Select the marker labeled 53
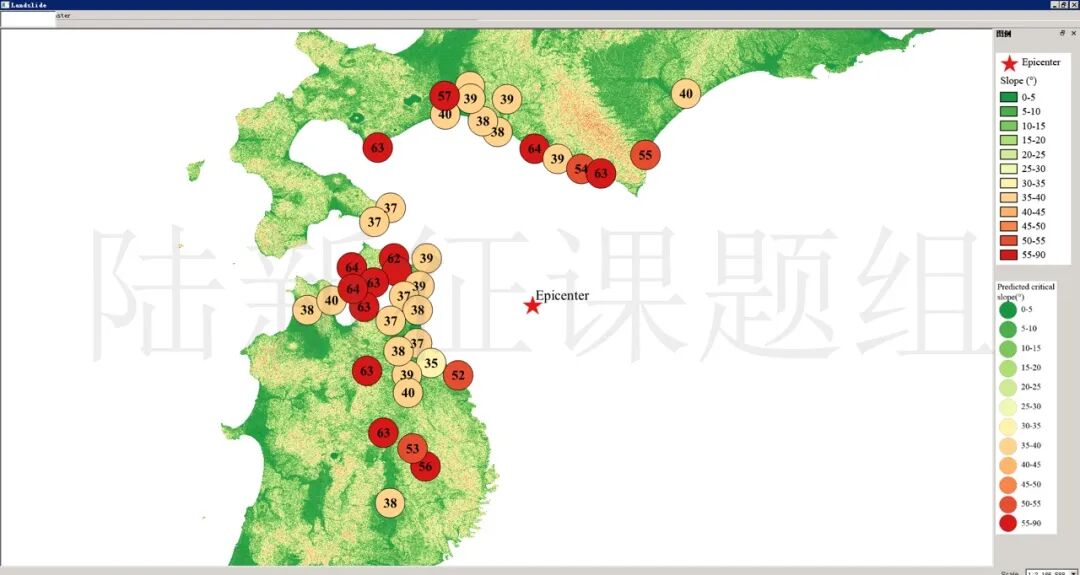Viewport: 1080px width, 575px height. [412, 448]
